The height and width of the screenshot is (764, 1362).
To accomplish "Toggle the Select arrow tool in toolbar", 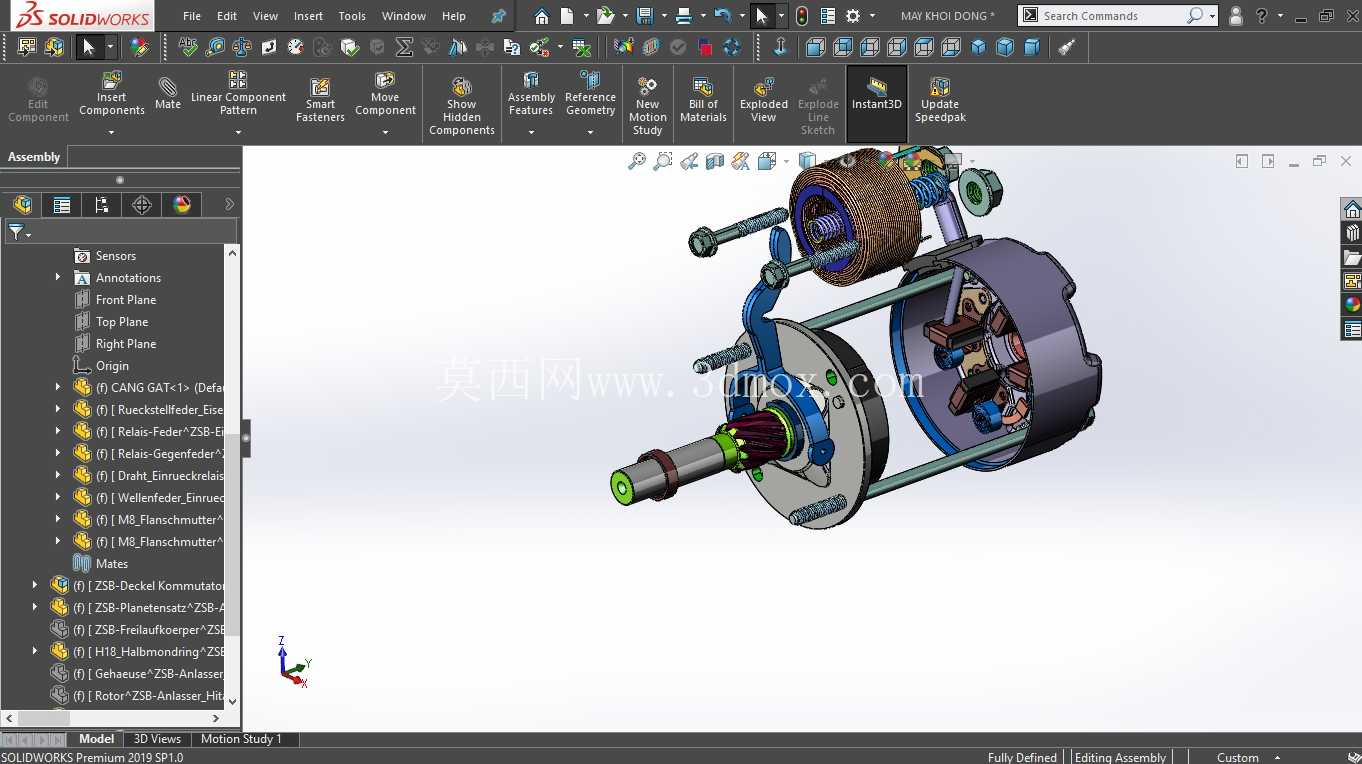I will pyautogui.click(x=89, y=47).
